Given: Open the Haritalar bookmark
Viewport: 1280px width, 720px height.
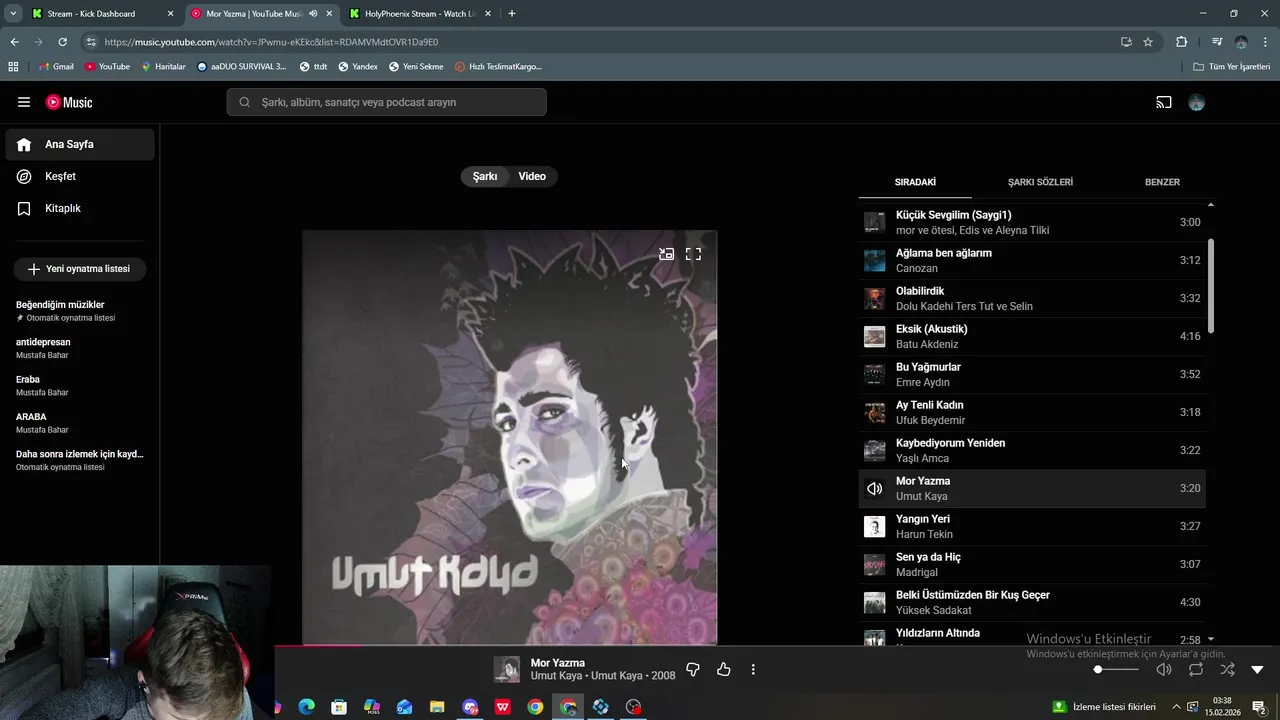Looking at the screenshot, I should click(163, 66).
